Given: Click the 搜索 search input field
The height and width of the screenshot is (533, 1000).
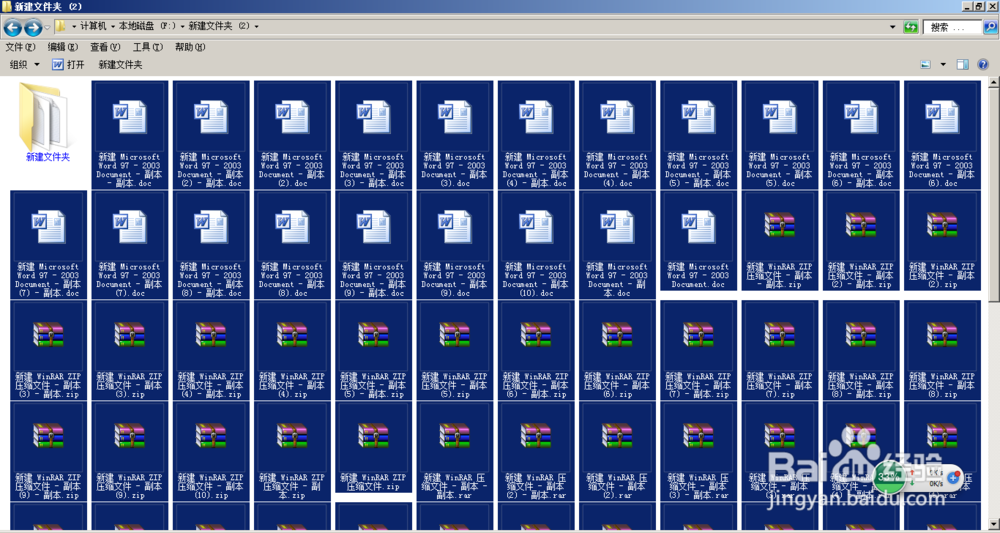Looking at the screenshot, I should (x=952, y=27).
